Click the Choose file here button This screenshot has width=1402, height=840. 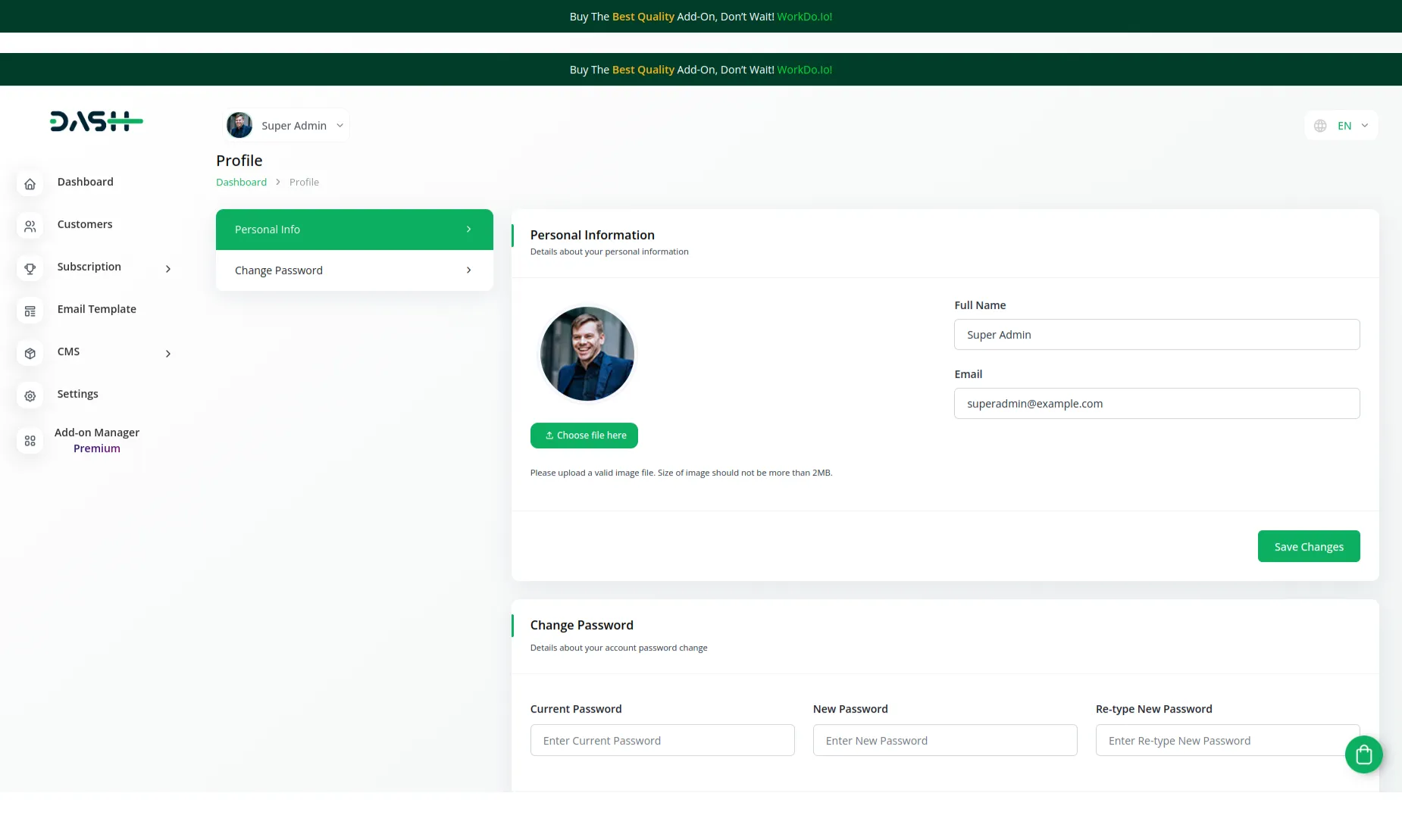point(584,436)
